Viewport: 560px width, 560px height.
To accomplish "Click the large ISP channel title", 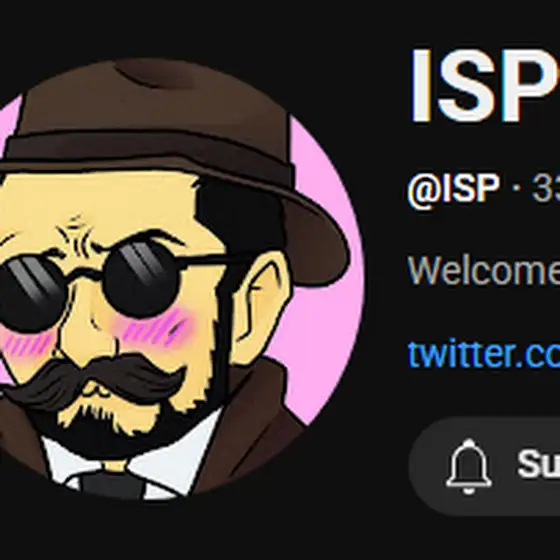I will pyautogui.click(x=485, y=86).
